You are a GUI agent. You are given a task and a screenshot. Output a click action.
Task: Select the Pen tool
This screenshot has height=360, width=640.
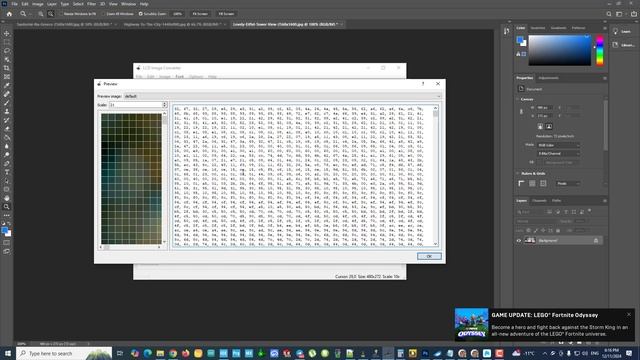pyautogui.click(x=7, y=163)
